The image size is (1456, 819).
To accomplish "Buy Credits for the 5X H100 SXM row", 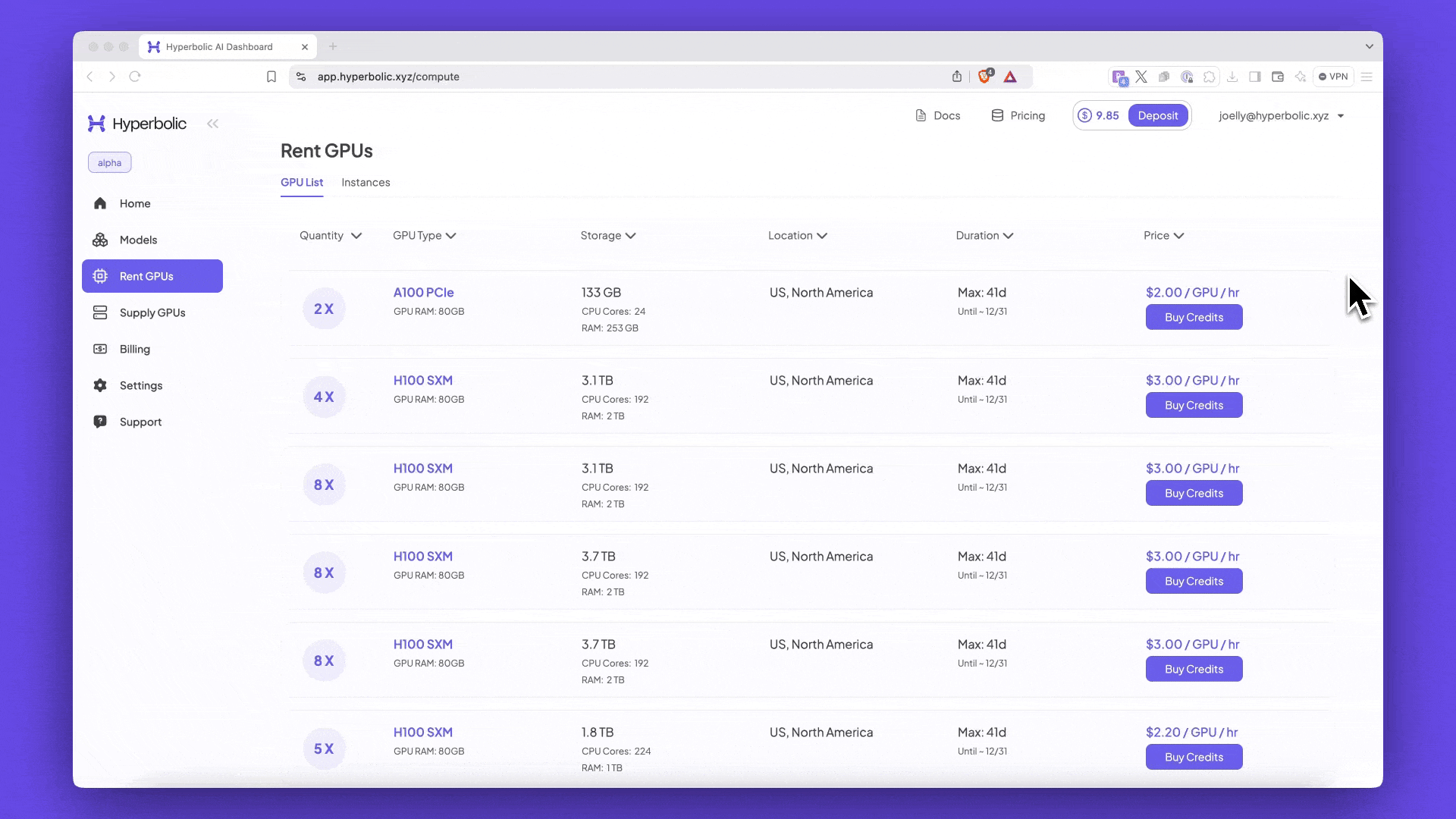I will [1194, 757].
